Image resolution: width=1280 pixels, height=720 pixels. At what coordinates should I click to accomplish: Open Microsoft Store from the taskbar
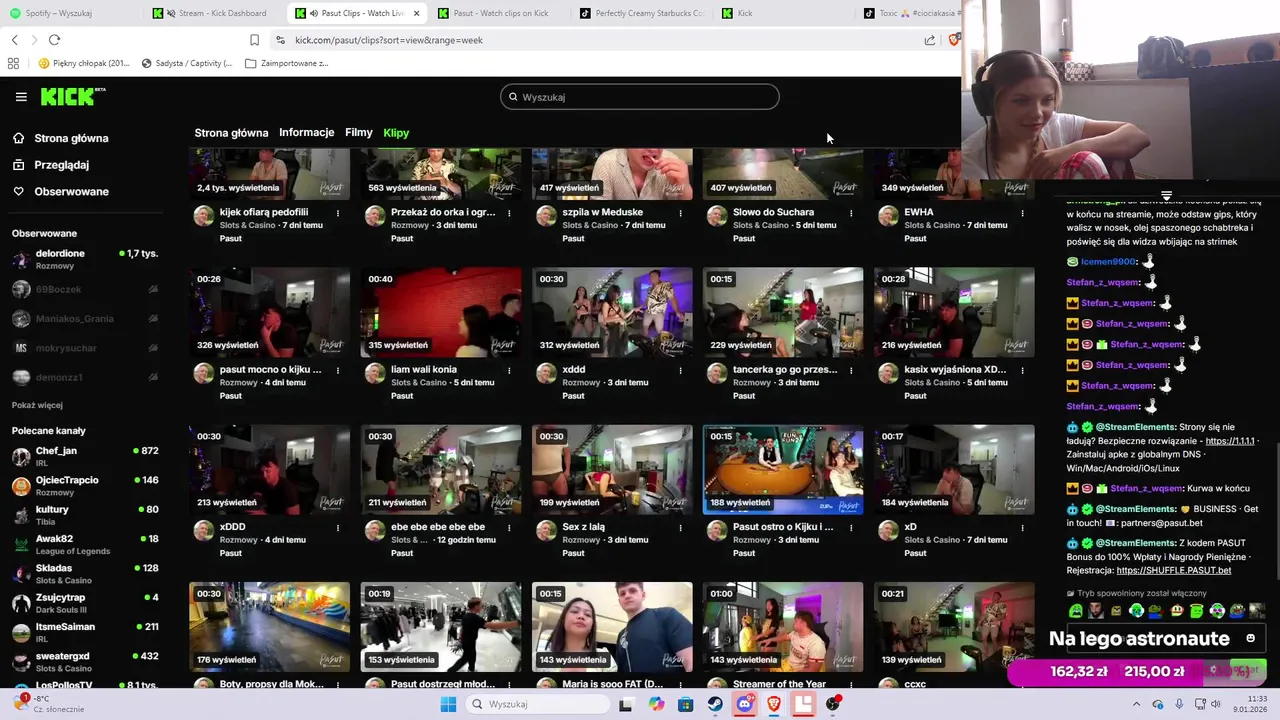pos(685,704)
